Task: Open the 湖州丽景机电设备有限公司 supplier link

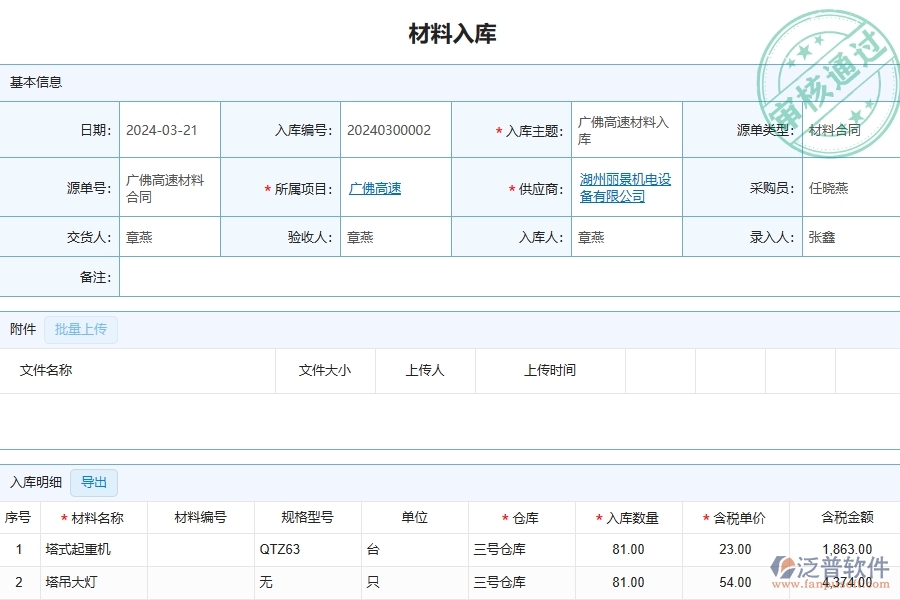Action: (625, 188)
